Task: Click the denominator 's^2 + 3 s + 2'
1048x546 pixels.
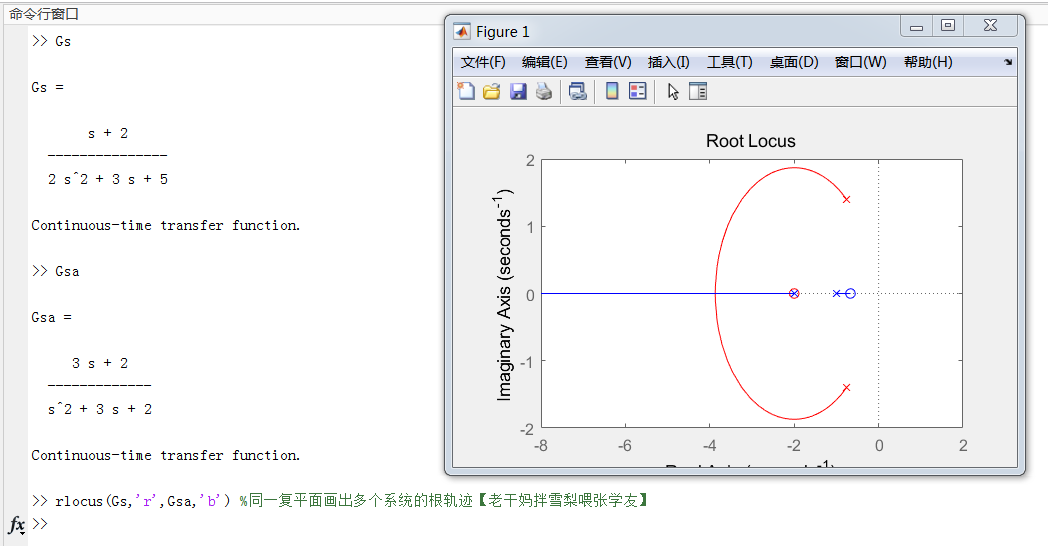Action: coord(100,409)
